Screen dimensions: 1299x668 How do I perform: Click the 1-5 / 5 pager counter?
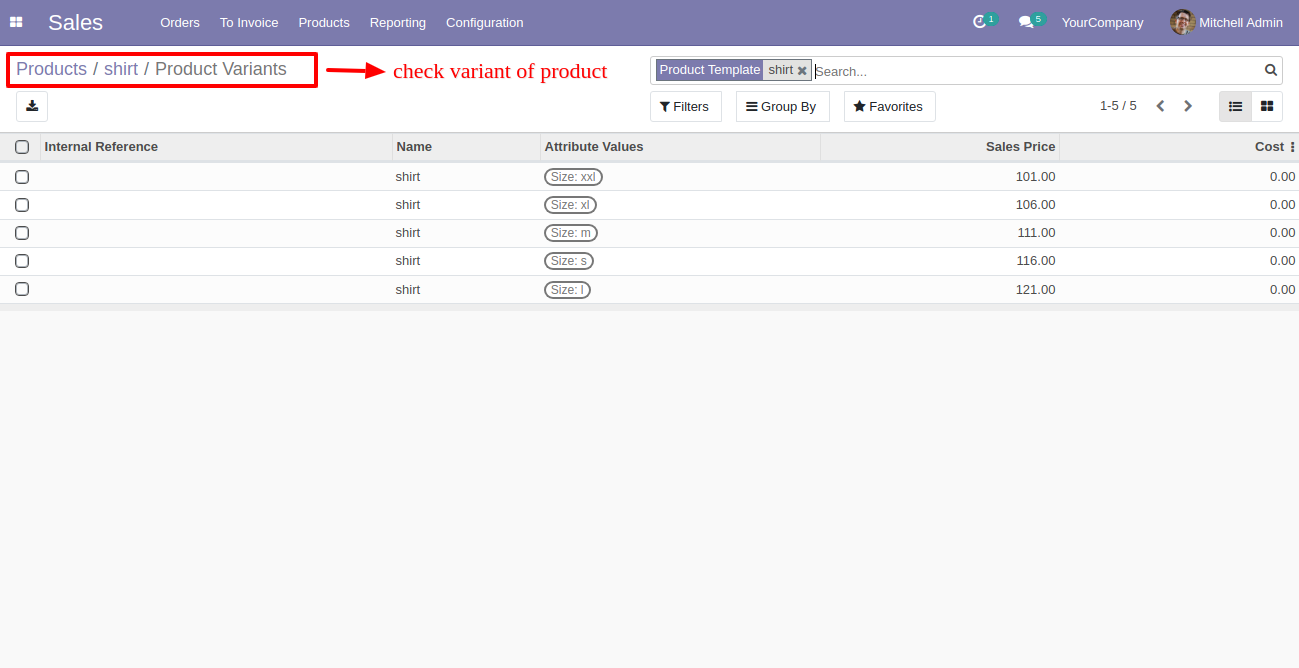pos(1118,106)
